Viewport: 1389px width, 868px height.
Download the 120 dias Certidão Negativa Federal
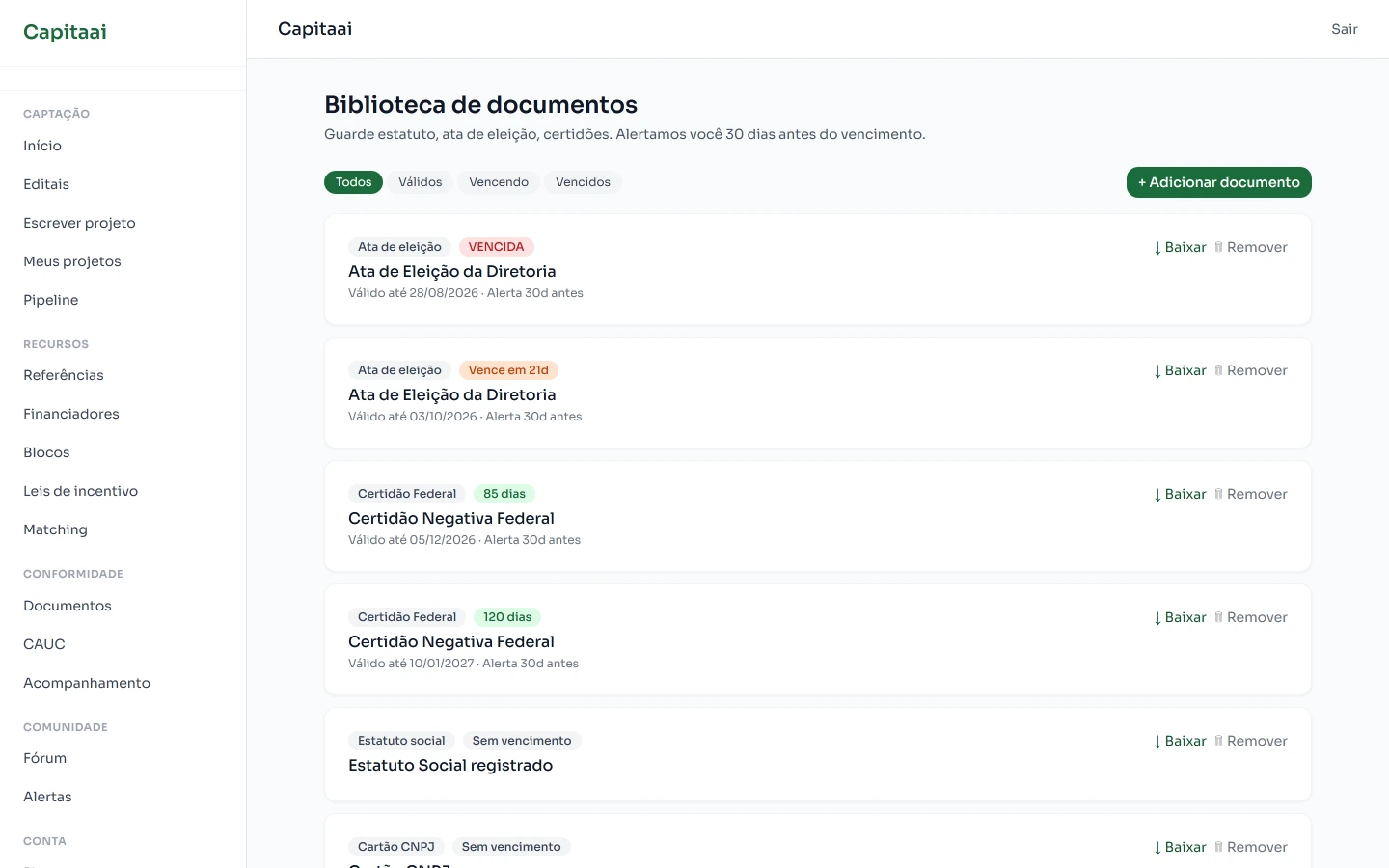[1180, 617]
